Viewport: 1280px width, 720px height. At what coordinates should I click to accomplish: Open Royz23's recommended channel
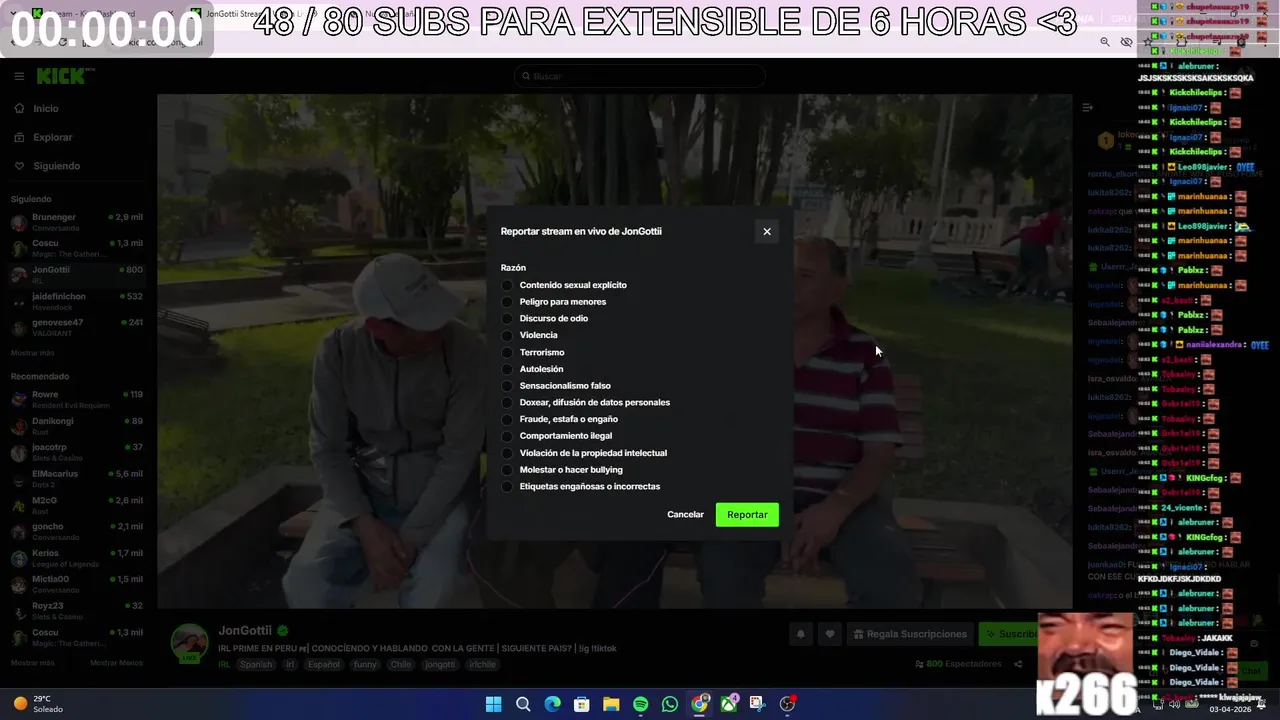pos(78,611)
